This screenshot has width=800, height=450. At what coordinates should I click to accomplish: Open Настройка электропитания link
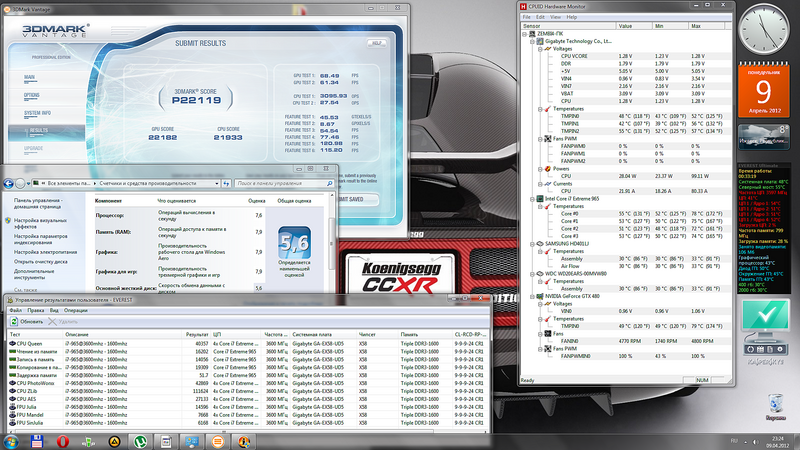45,252
